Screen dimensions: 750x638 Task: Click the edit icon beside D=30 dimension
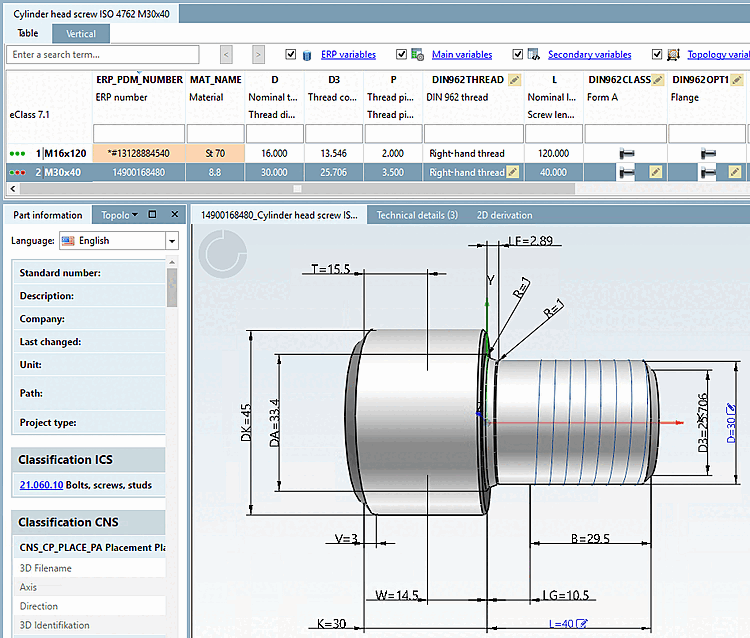(730, 407)
